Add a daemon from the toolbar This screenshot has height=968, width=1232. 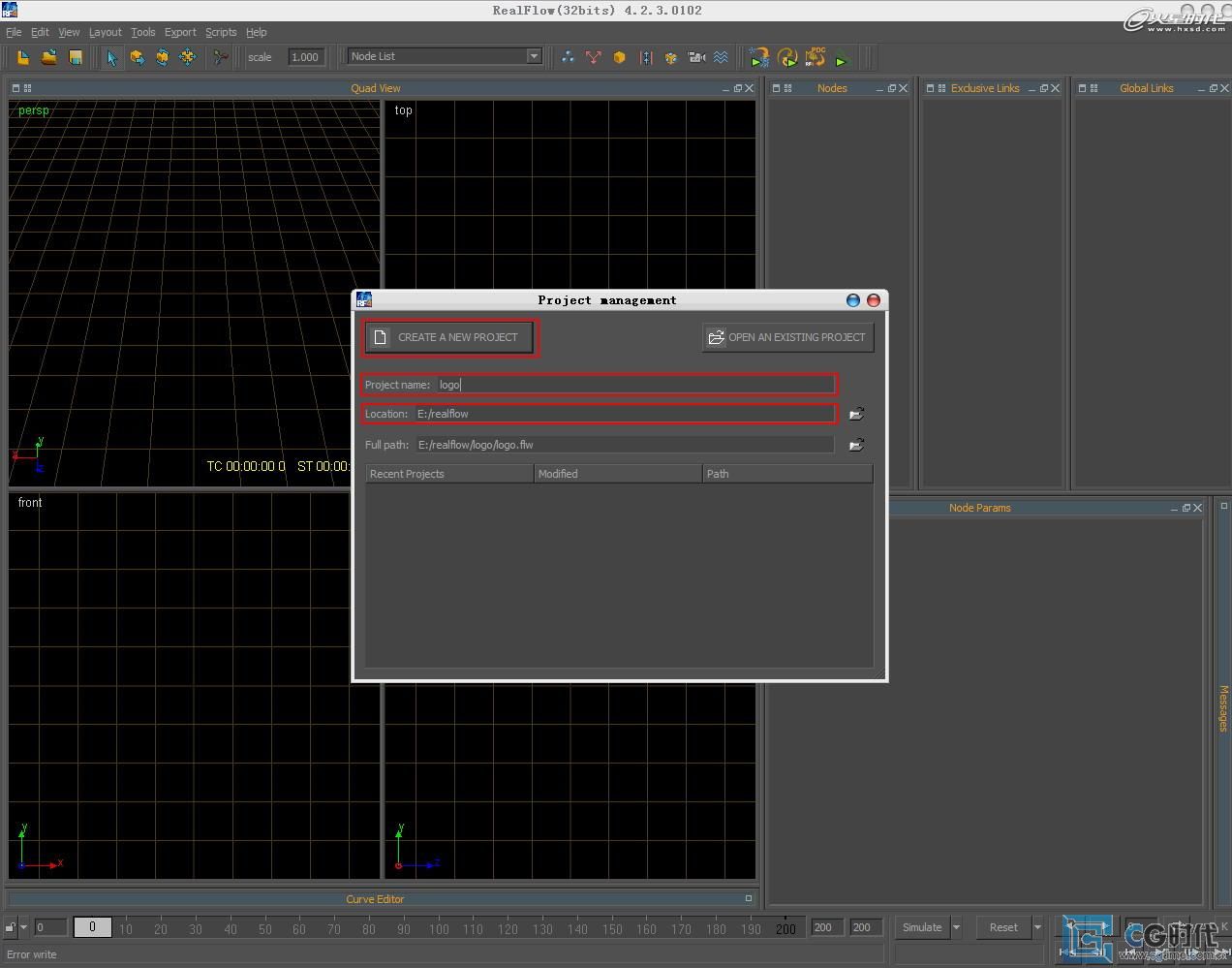594,57
